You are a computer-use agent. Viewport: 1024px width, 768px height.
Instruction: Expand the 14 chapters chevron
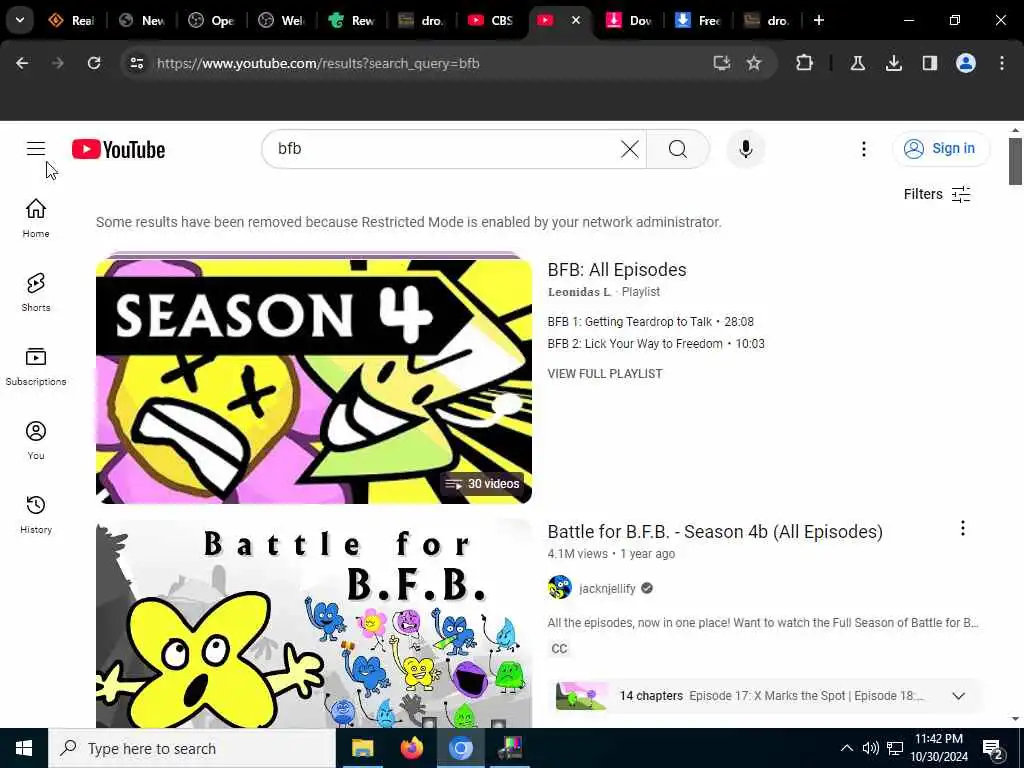click(x=958, y=696)
